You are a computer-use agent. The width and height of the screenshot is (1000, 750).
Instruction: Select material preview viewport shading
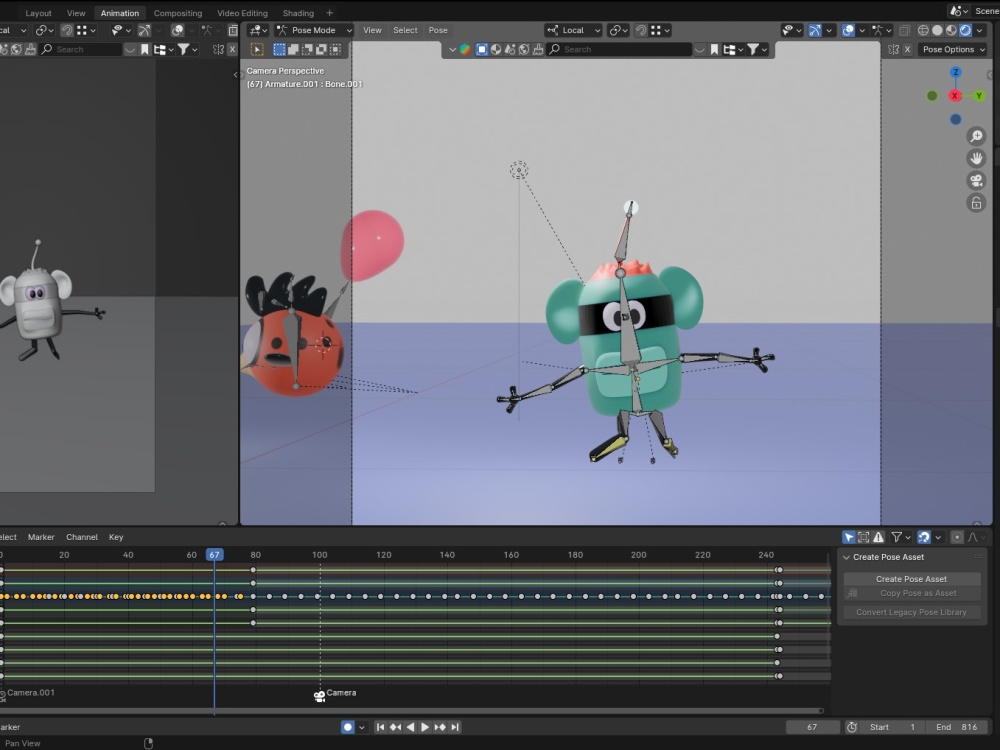click(x=951, y=30)
